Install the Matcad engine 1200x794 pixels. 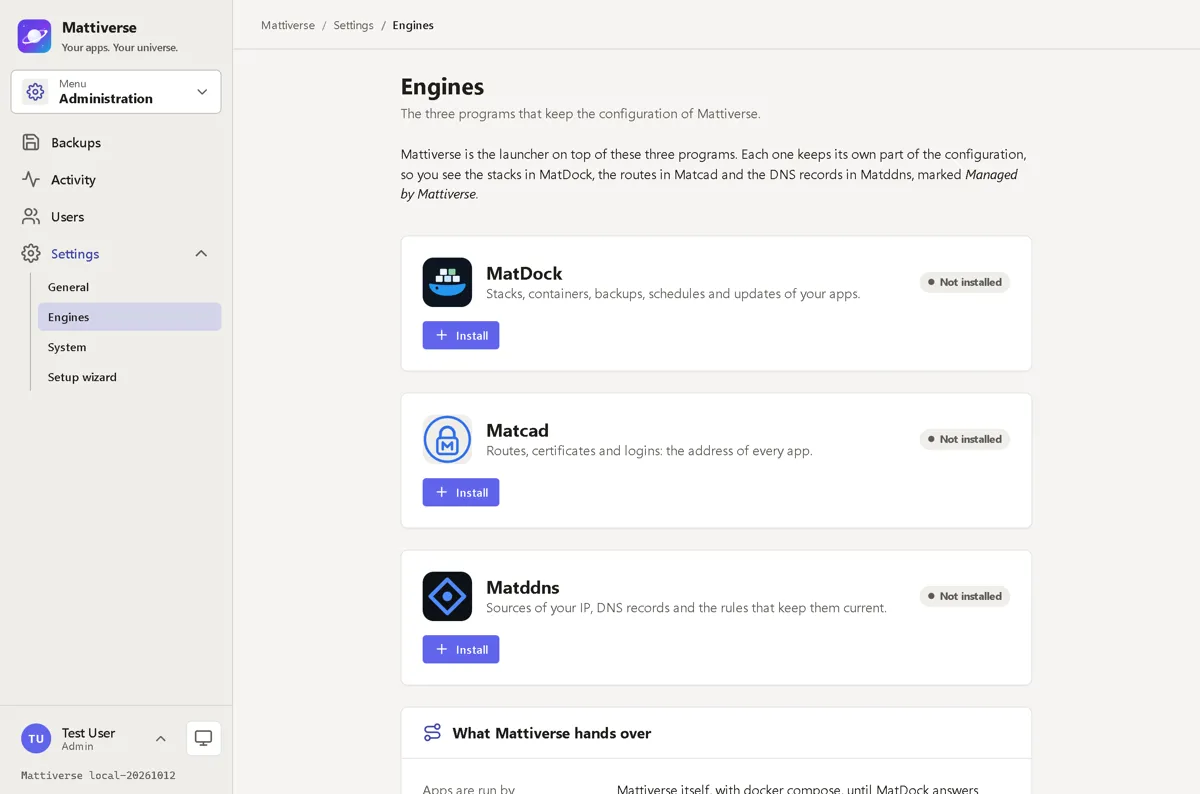tap(461, 492)
